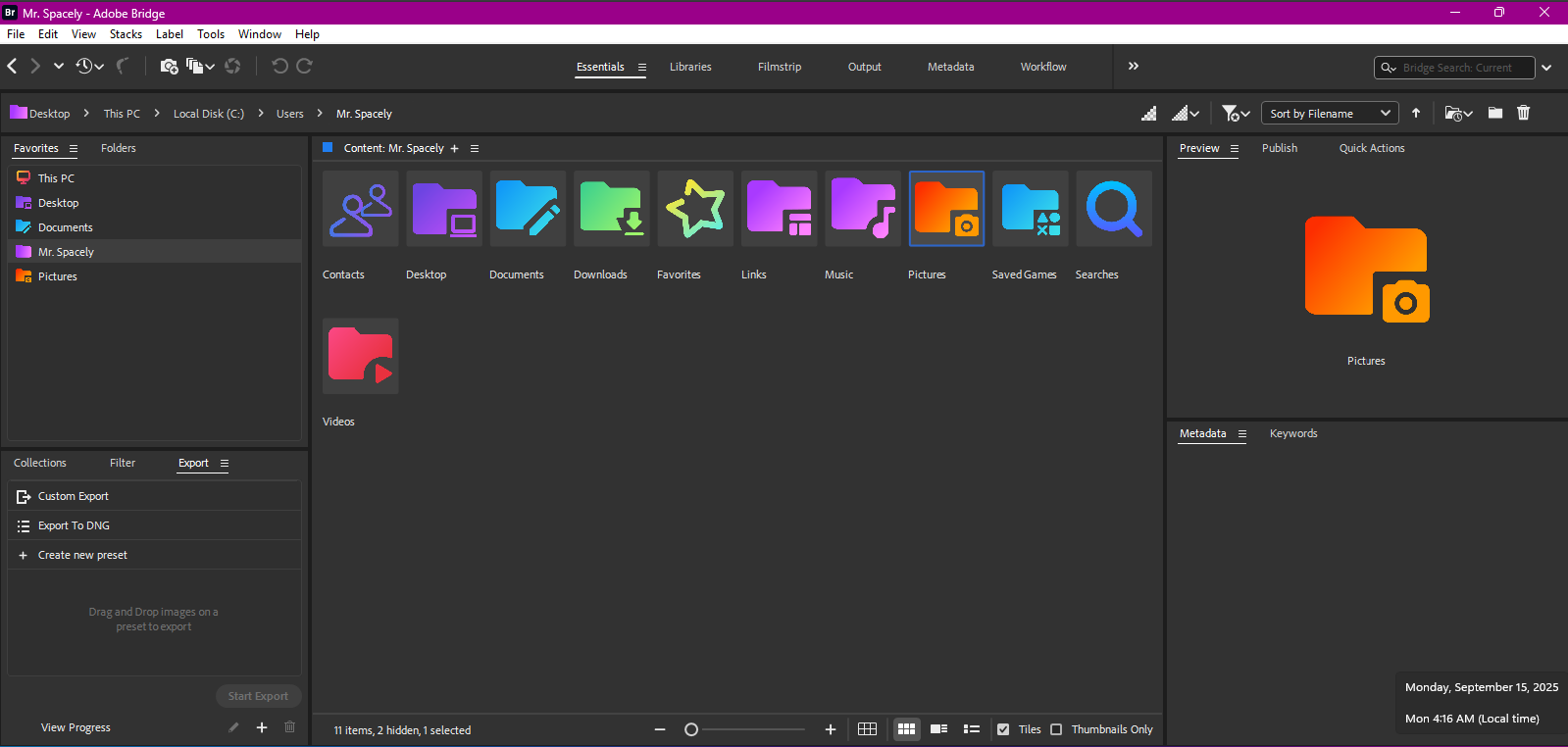The height and width of the screenshot is (747, 1568).
Task: Open the Stacks menu
Action: click(x=126, y=34)
